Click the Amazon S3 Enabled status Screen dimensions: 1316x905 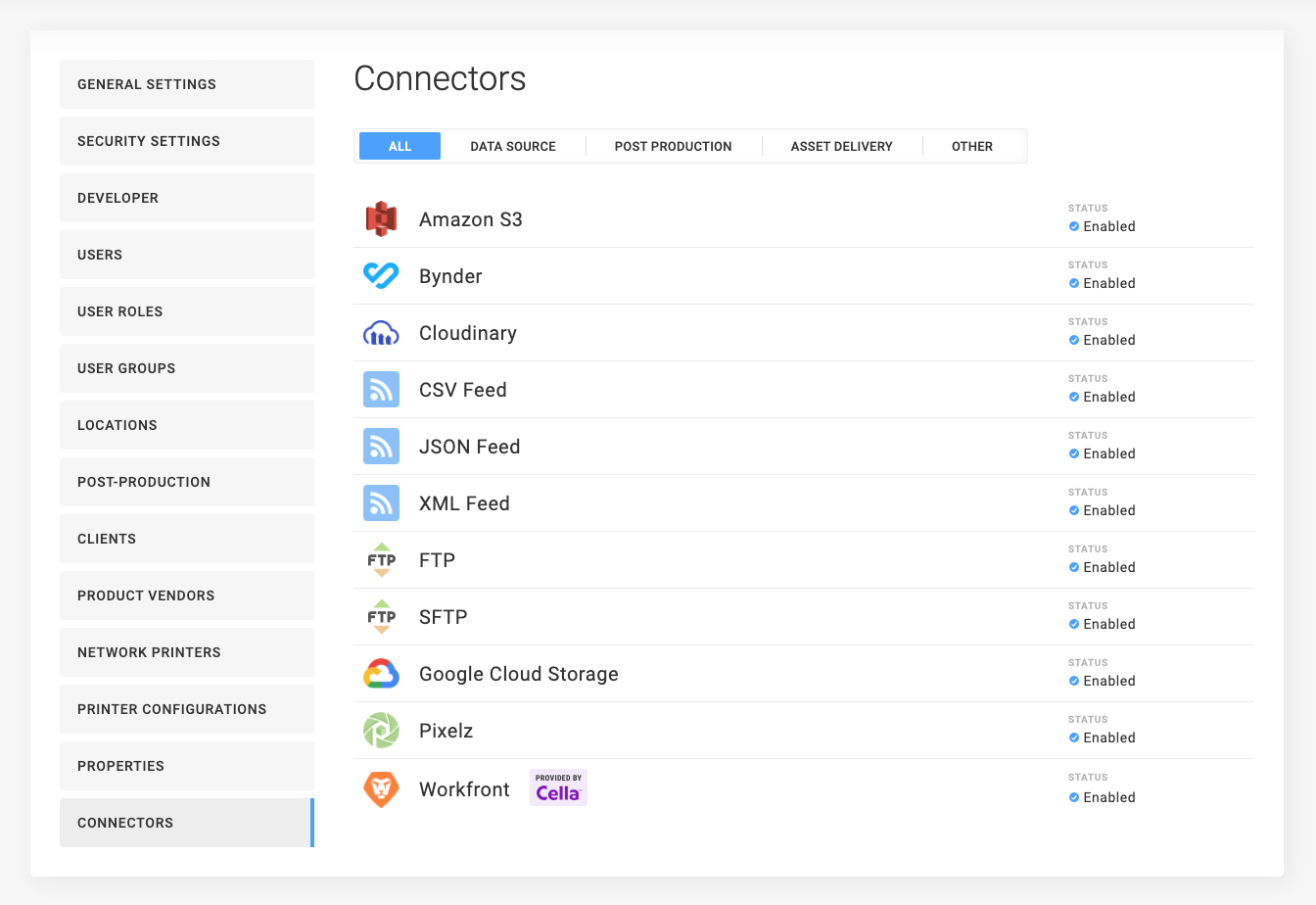(1102, 226)
